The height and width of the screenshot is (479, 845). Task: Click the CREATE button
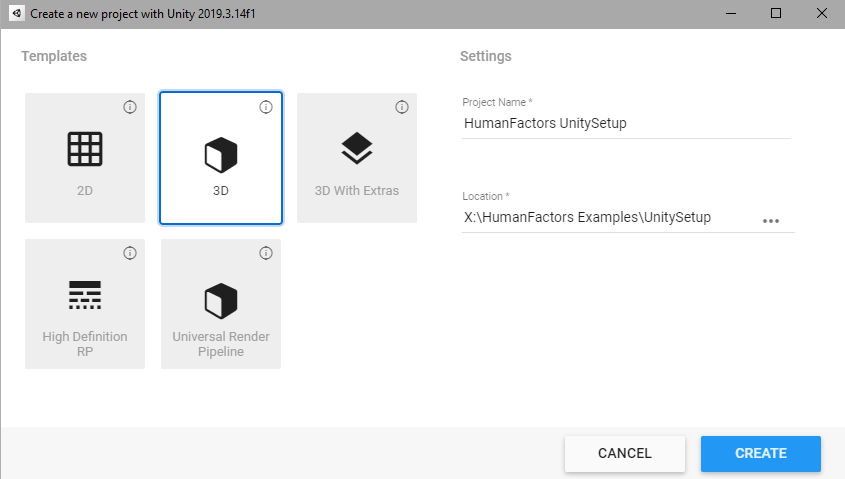[x=761, y=454]
